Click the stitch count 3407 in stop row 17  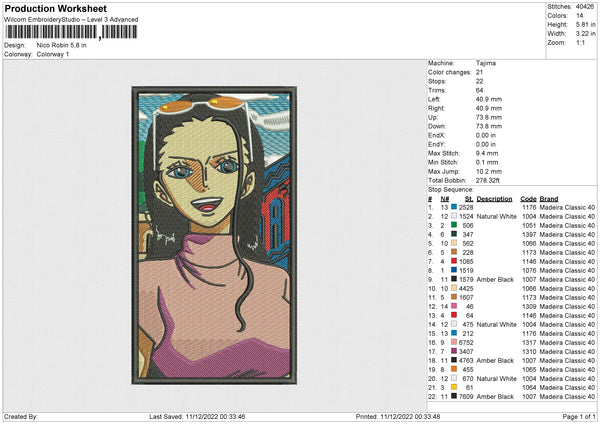click(466, 351)
